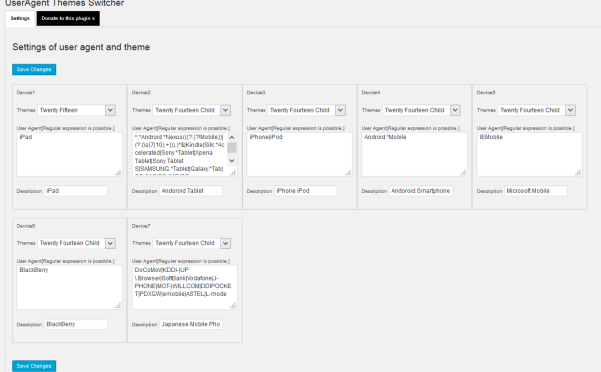Click scroll up arrow in Device2 user agent box
Viewport: 601px width, 372px height.
[x=232, y=137]
